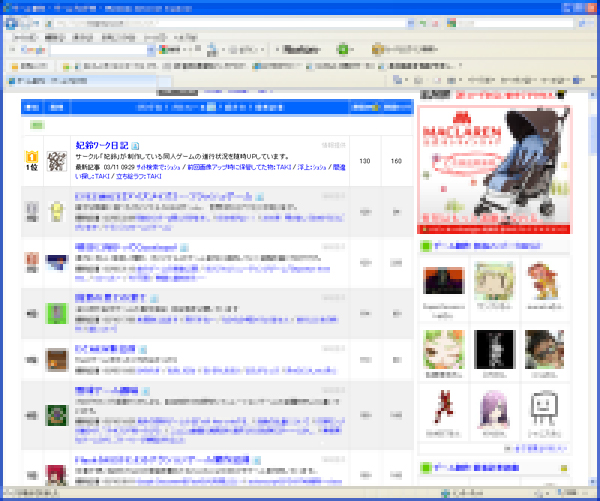Open the お気に入り menu
The height and width of the screenshot is (501, 600).
click(118, 37)
